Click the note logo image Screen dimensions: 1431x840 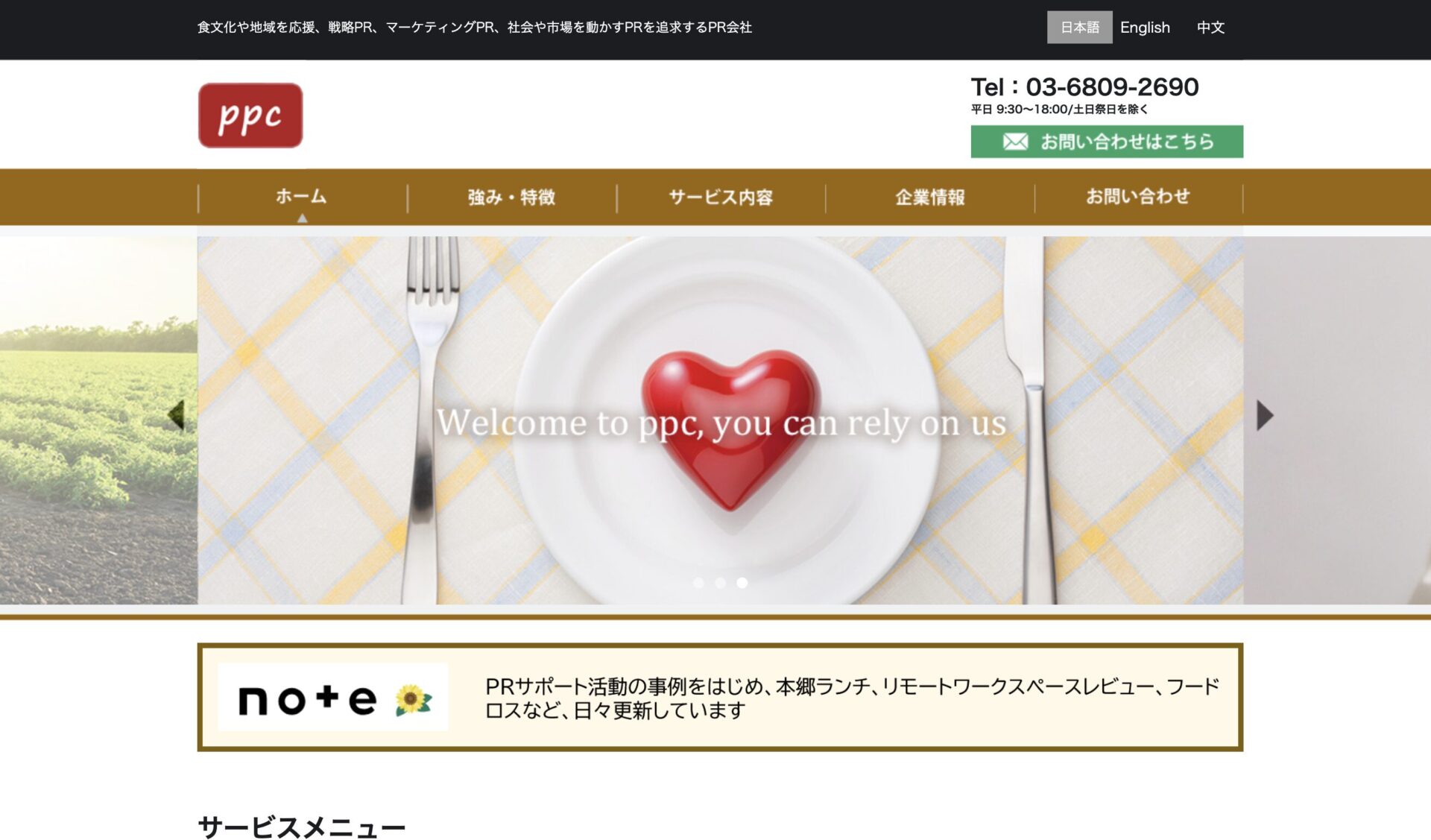pyautogui.click(x=332, y=698)
